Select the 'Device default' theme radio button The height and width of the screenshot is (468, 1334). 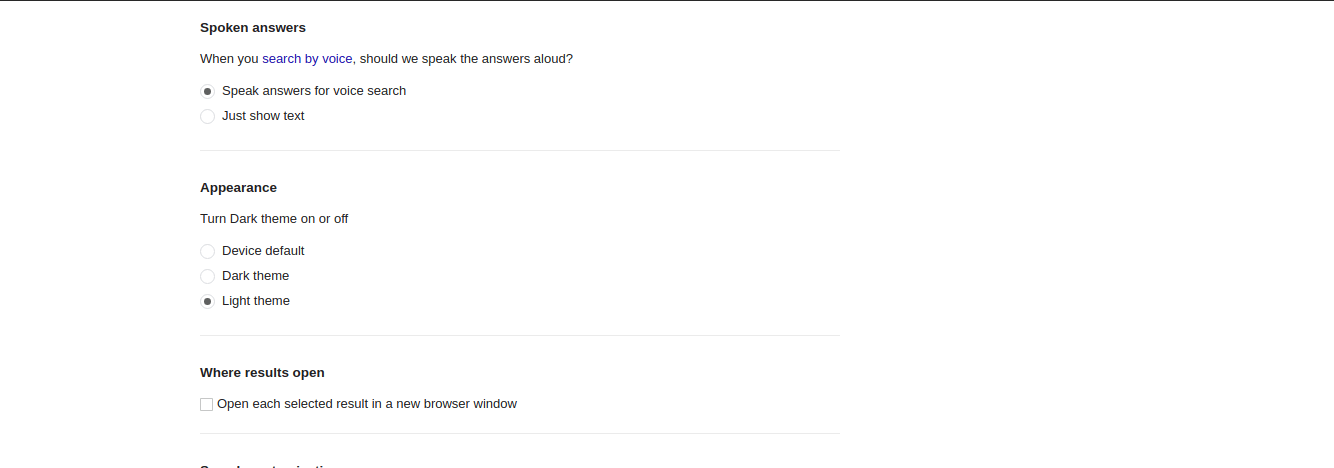click(207, 251)
